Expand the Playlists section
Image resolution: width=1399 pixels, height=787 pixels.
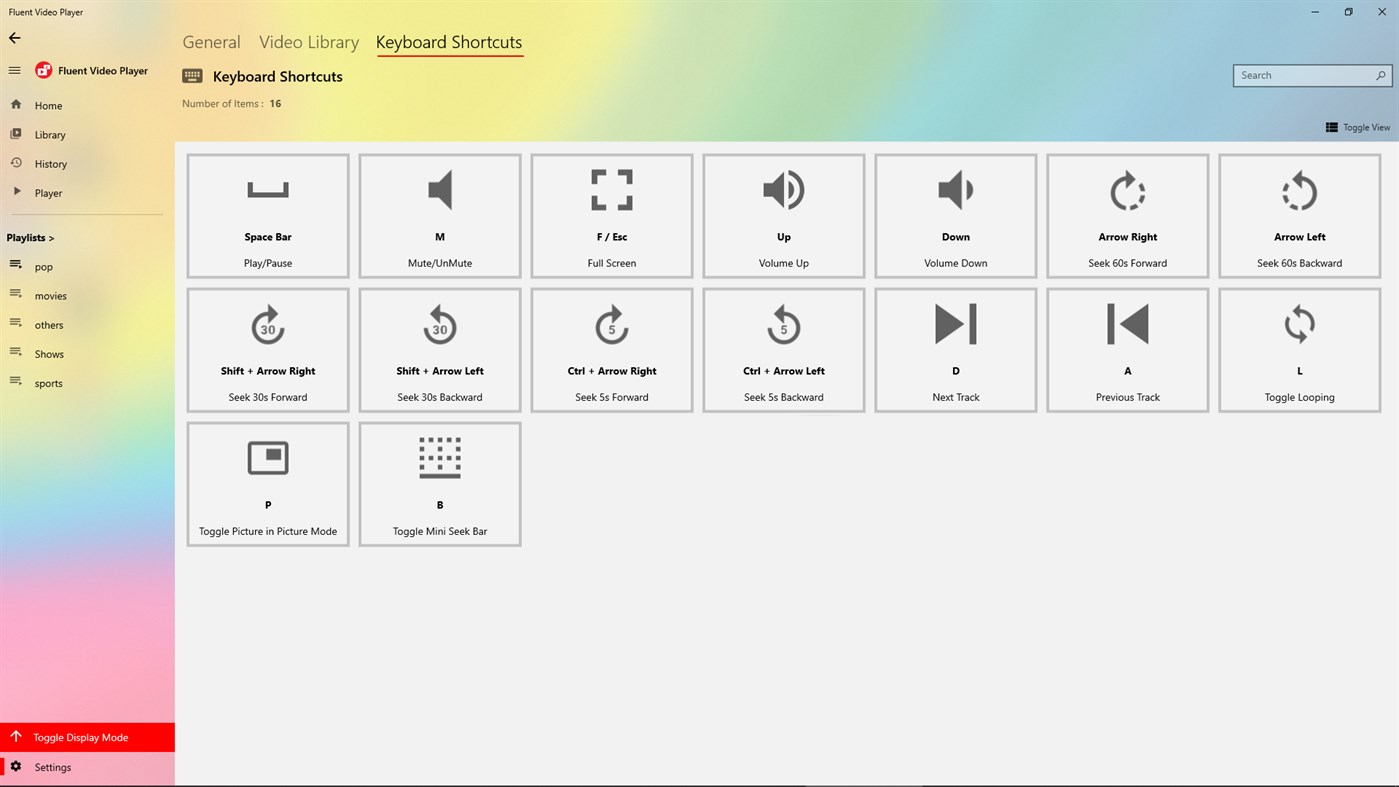click(31, 237)
